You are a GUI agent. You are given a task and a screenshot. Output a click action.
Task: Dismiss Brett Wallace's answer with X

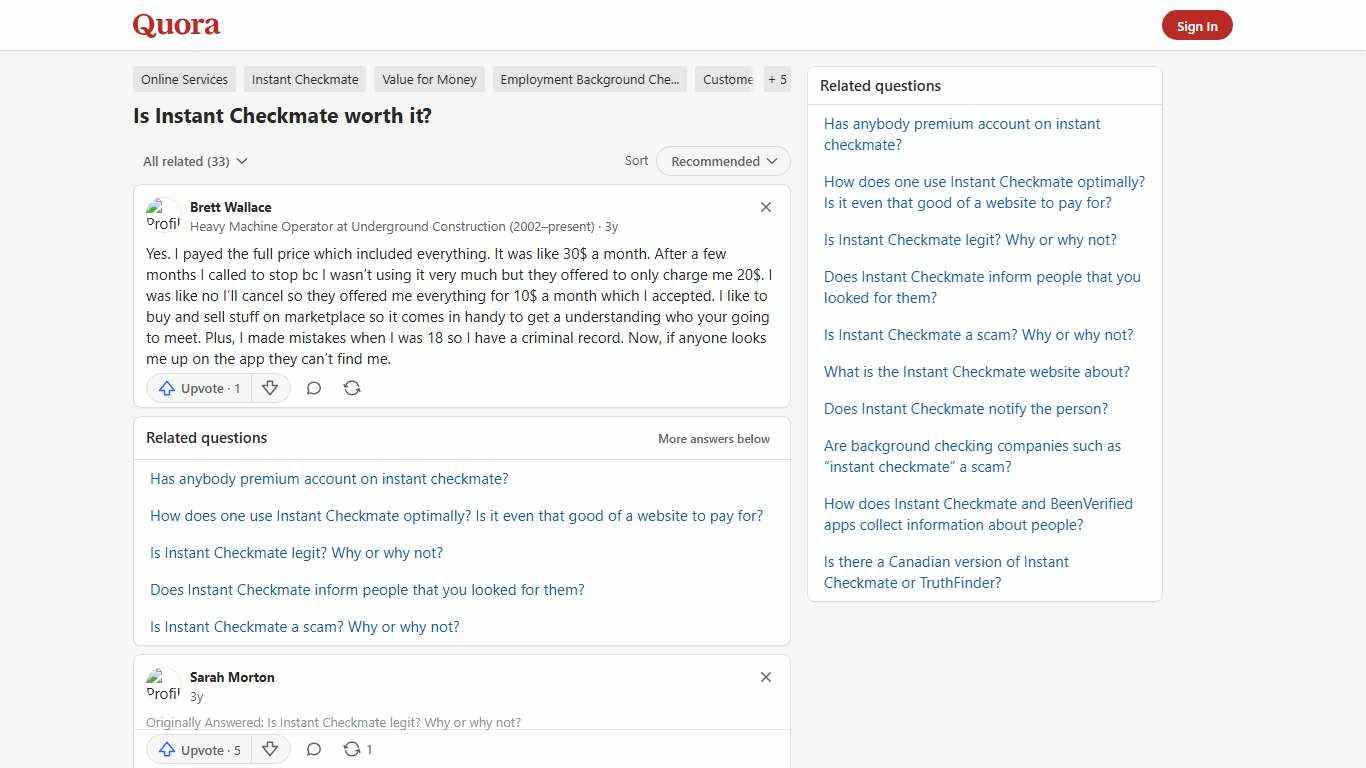(766, 207)
